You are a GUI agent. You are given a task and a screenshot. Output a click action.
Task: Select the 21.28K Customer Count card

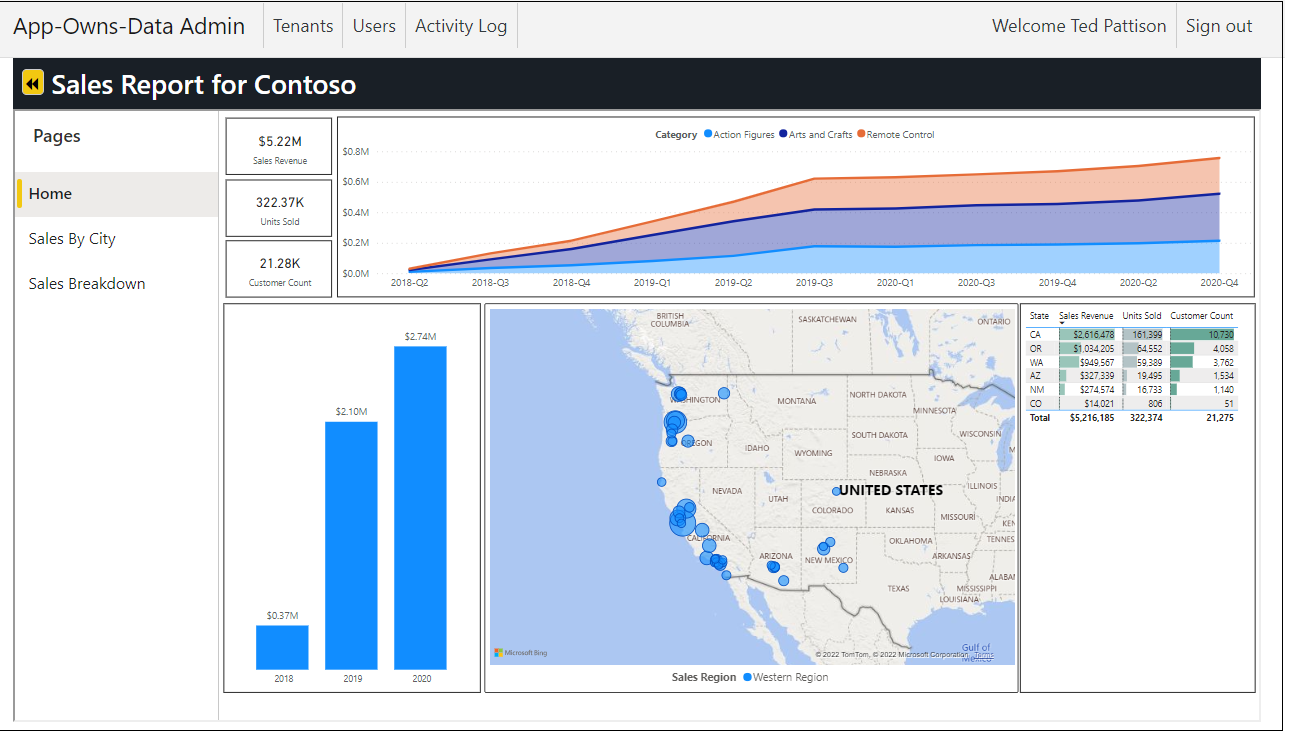coord(279,269)
